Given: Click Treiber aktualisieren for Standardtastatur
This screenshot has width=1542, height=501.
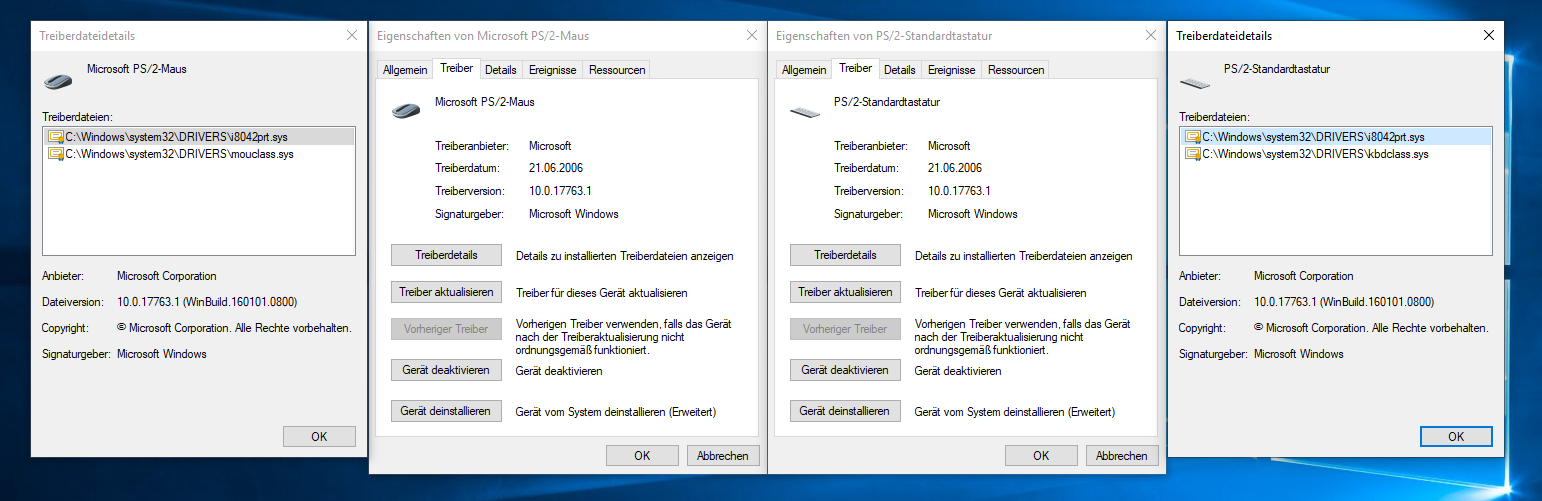Looking at the screenshot, I should 845,292.
